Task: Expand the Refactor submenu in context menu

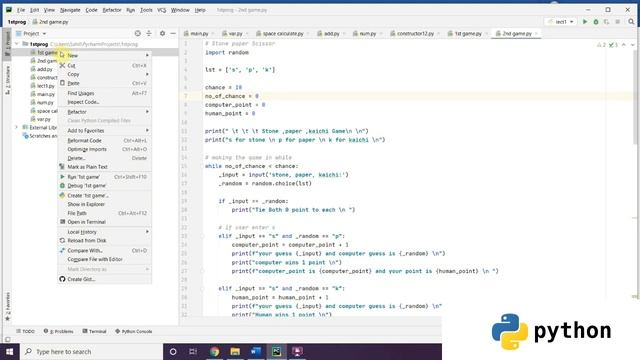Action: coord(105,111)
